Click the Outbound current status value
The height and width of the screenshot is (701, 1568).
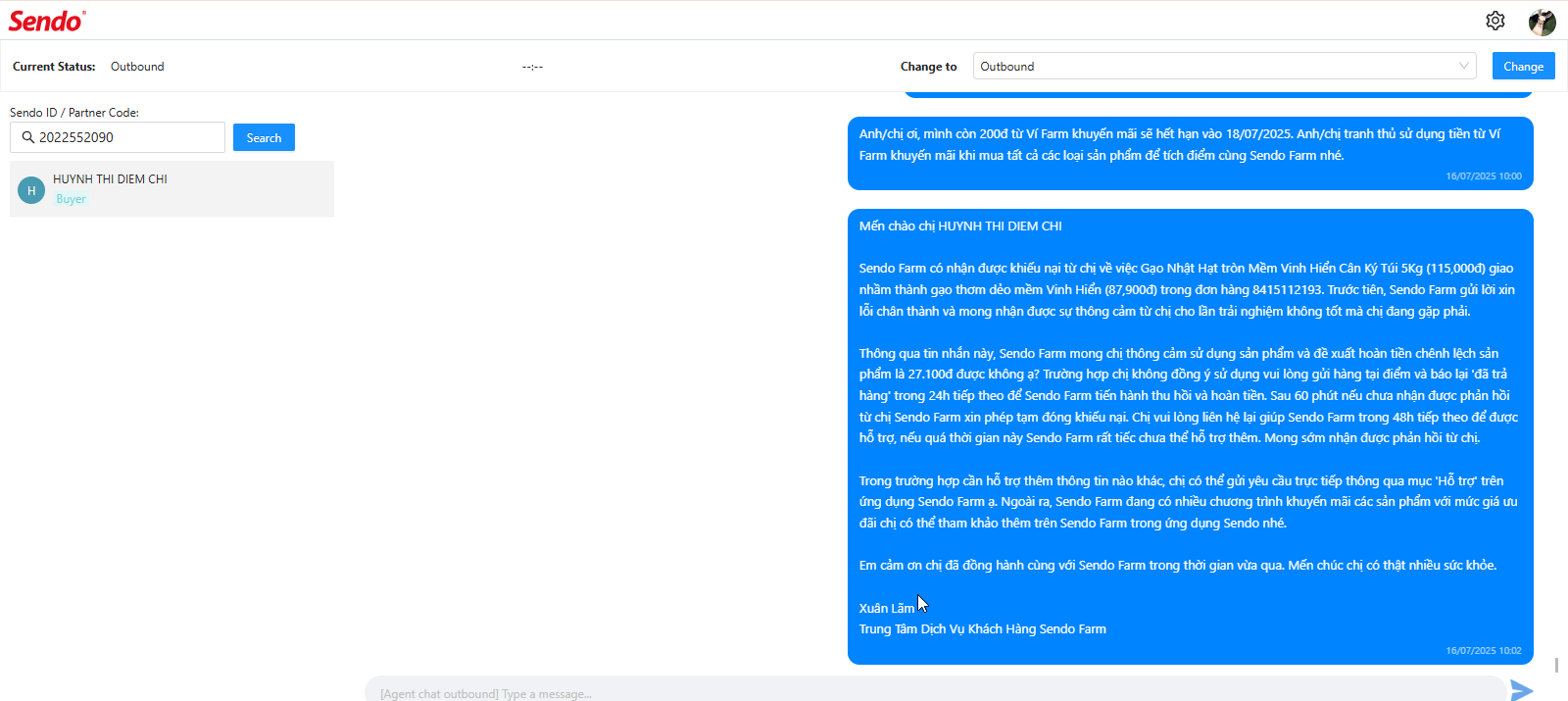click(137, 67)
